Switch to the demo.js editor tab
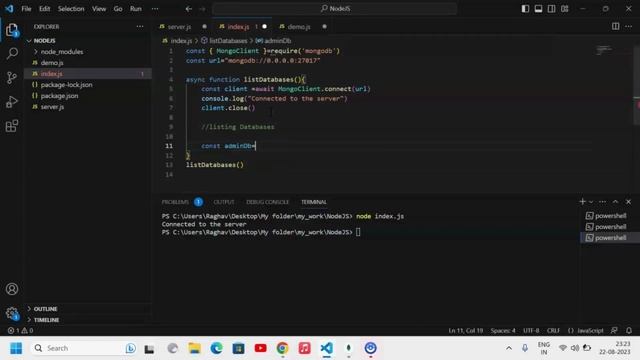 tap(302, 27)
